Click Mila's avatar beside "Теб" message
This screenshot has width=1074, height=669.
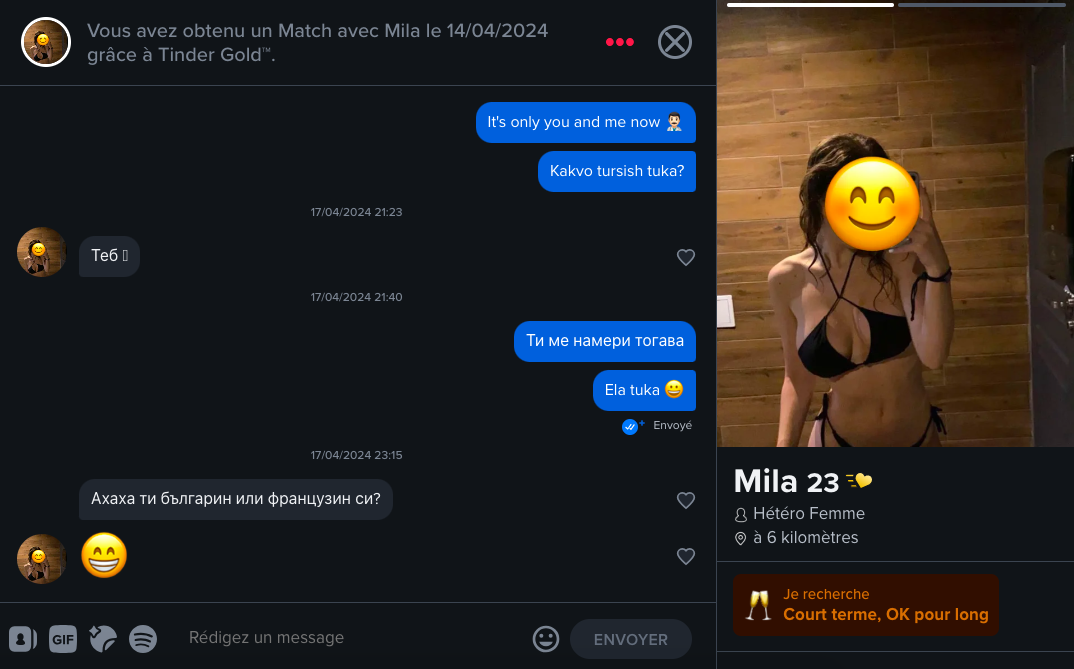42,252
